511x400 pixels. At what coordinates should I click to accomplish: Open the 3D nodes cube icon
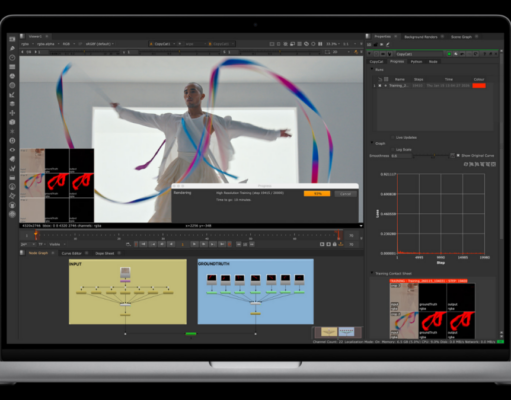12,122
